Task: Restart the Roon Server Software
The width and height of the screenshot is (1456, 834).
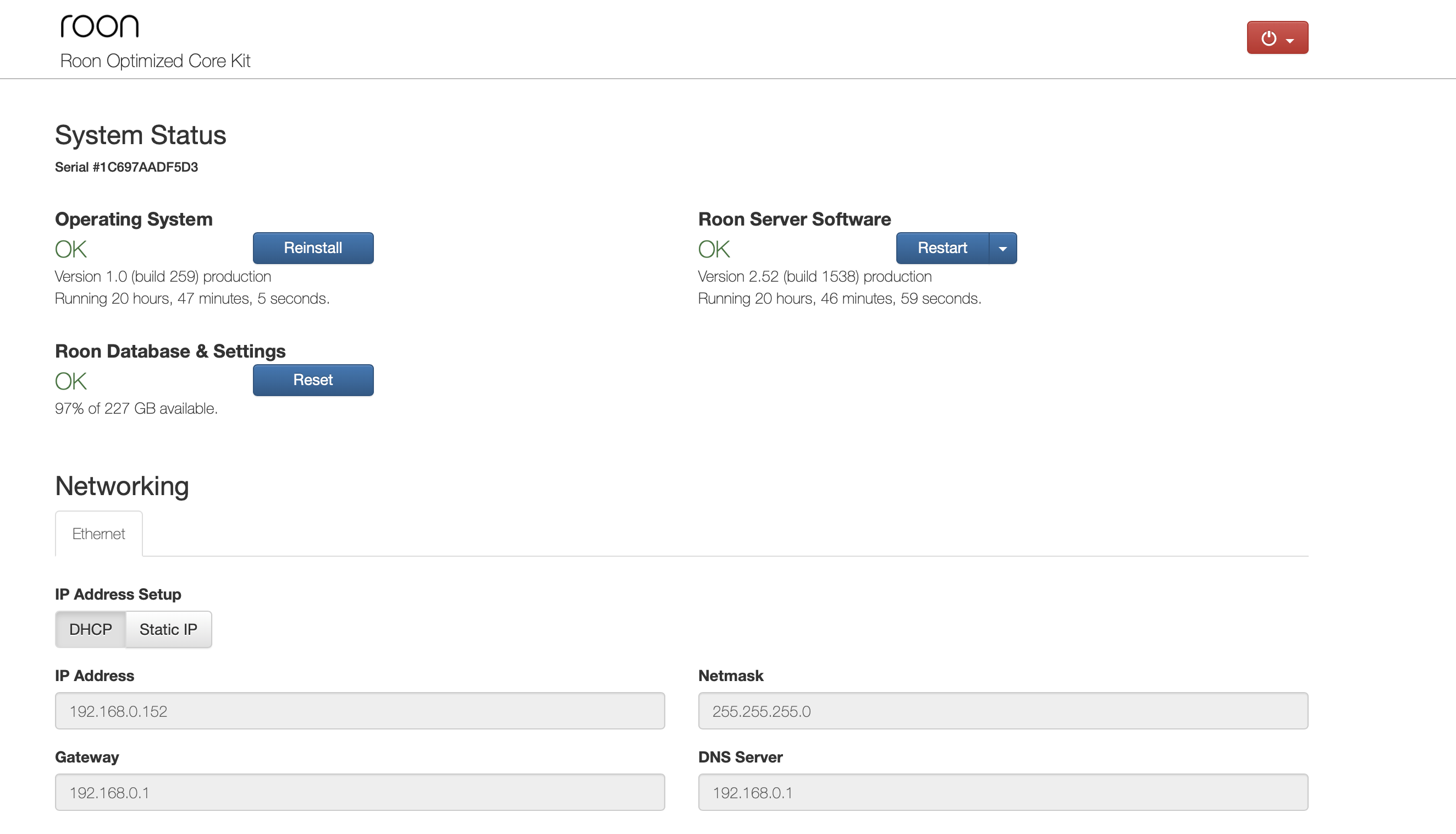Action: click(x=942, y=248)
